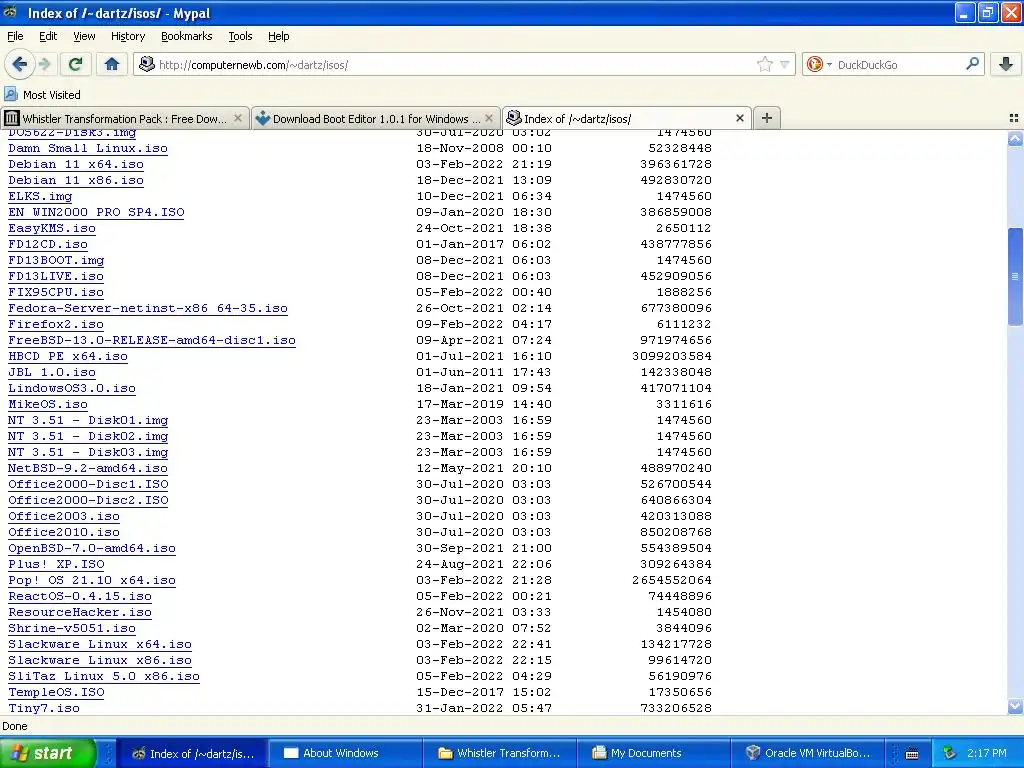Open the Windows Start button
The width and height of the screenshot is (1024, 768).
coord(48,753)
